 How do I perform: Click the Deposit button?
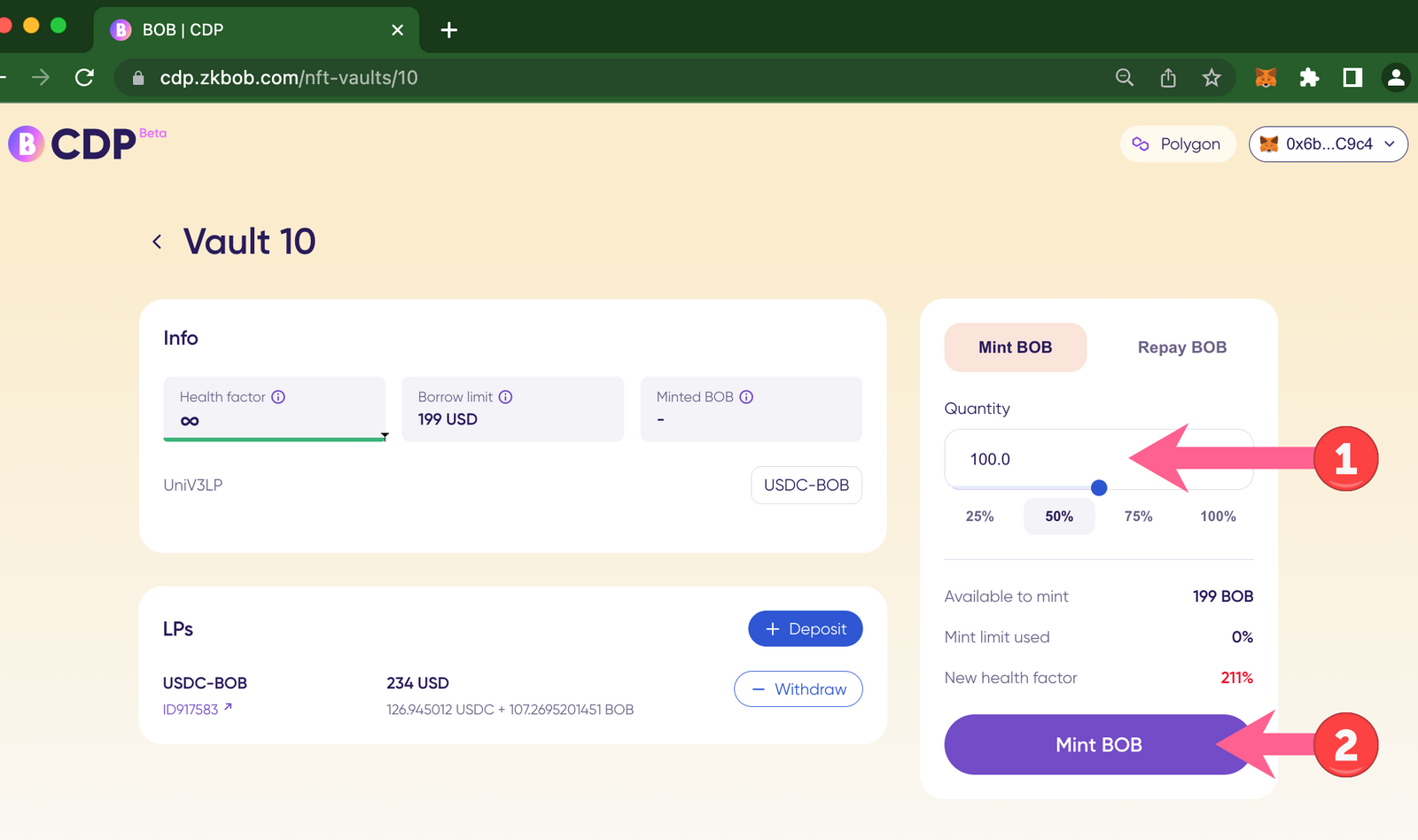click(x=806, y=628)
